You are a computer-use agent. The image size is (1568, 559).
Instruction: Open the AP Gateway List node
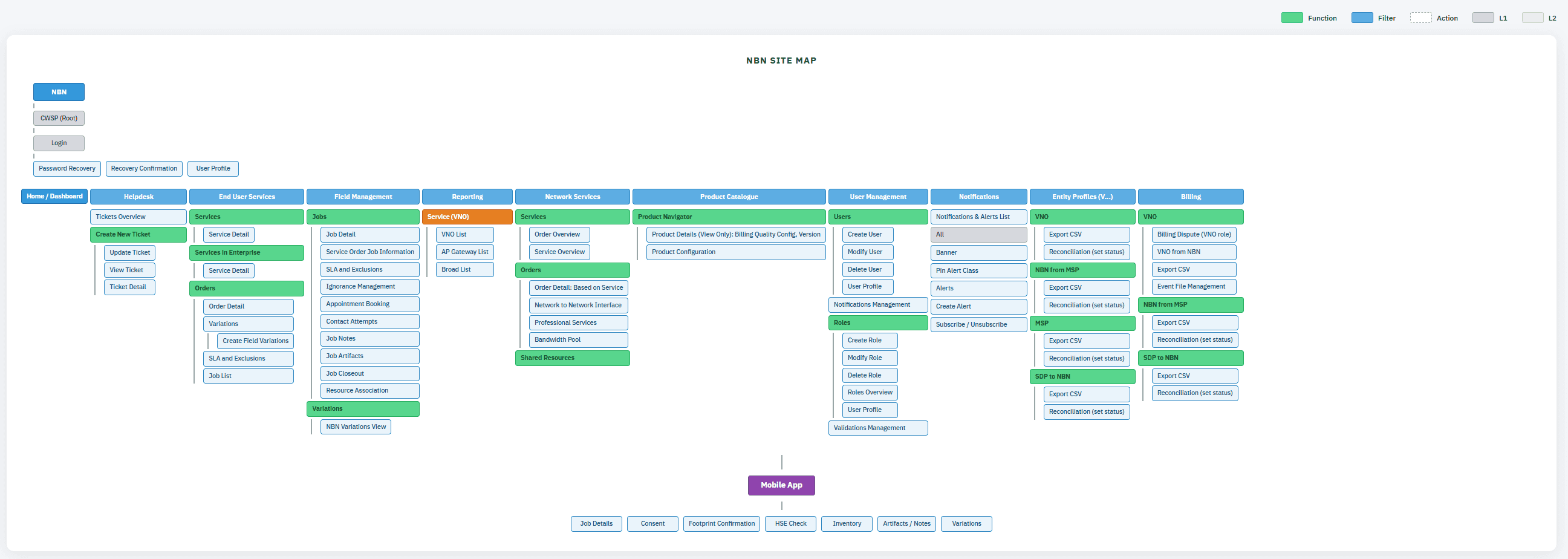click(465, 252)
